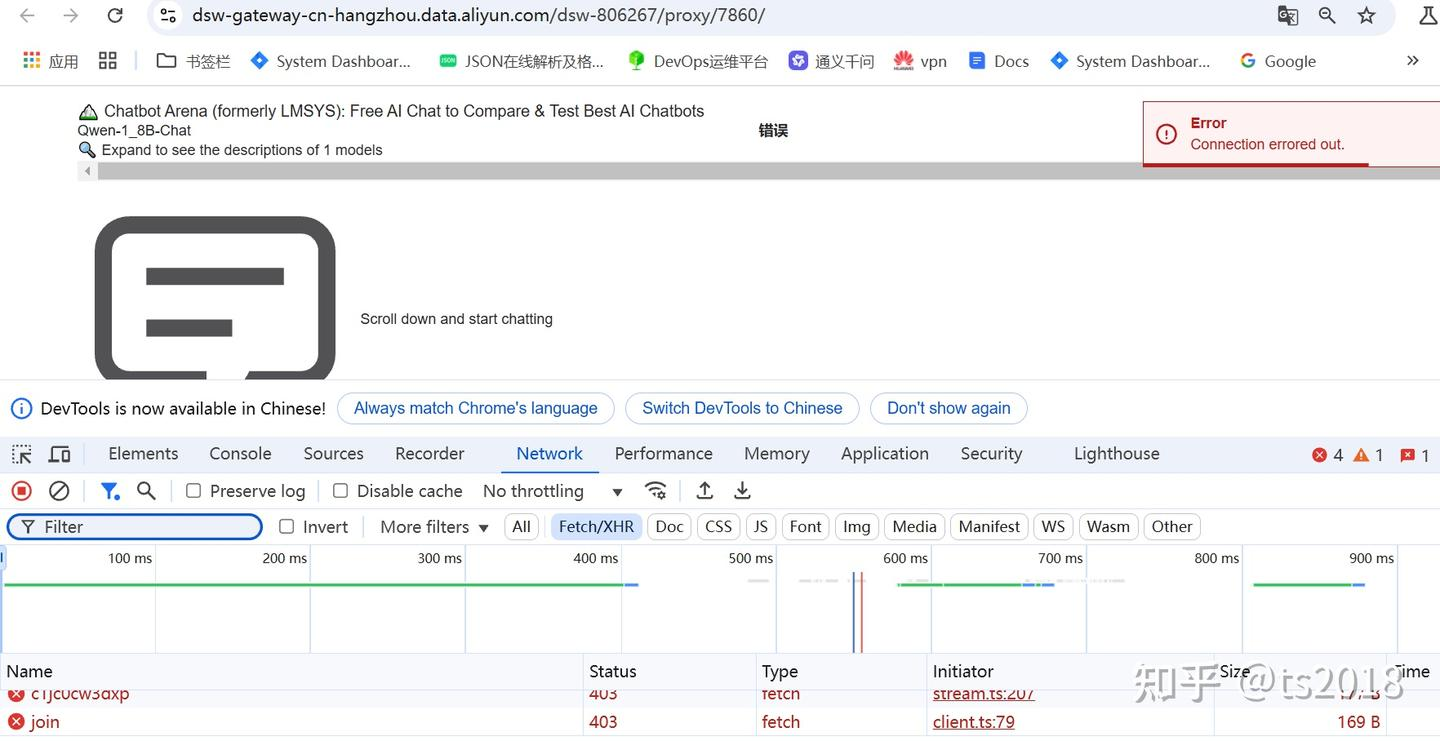The height and width of the screenshot is (741, 1440).
Task: Open network search magnifier icon
Action: tap(146, 491)
